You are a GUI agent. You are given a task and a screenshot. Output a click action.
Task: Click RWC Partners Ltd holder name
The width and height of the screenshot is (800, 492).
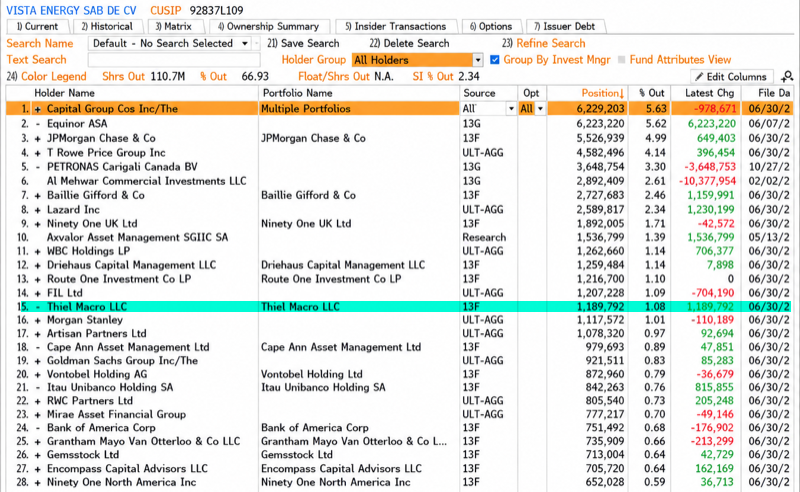(90, 401)
